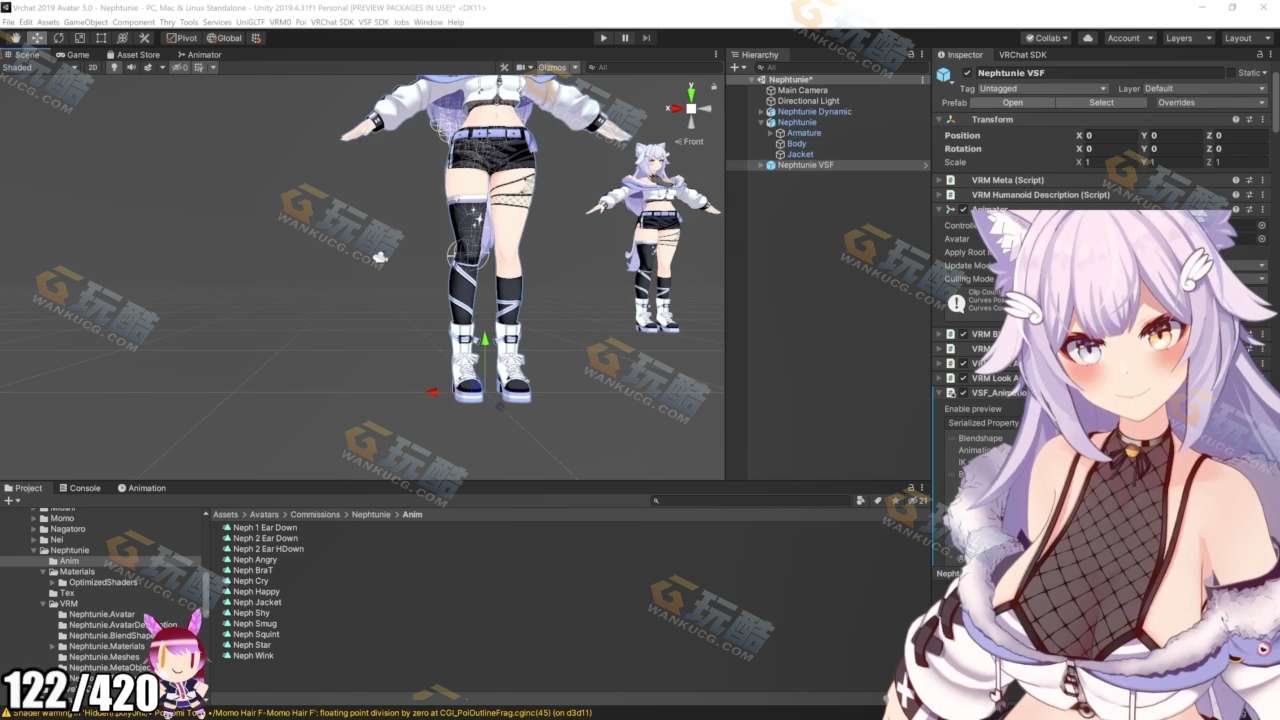Expand Nephtunie Dynamic in the Hierarchy
This screenshot has width=1280, height=720.
pyautogui.click(x=761, y=112)
